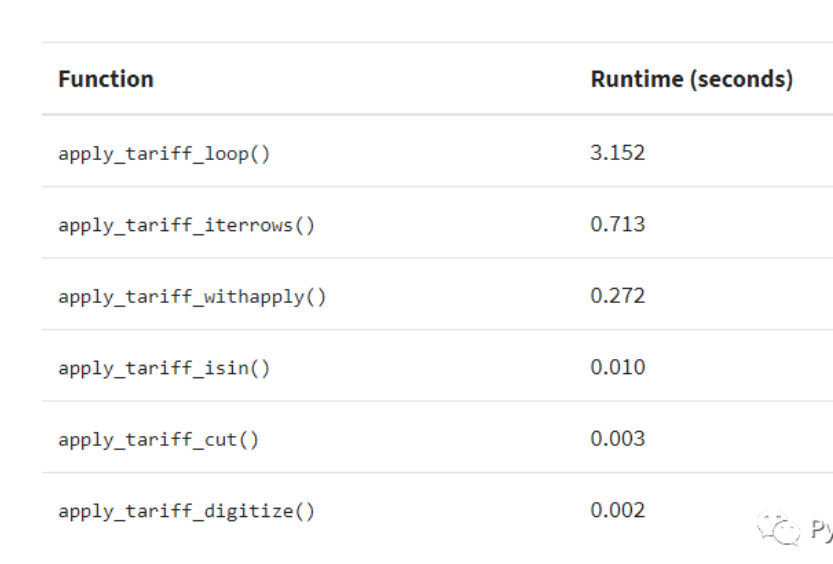833x564 pixels.
Task: Click the Function column header
Action: (106, 79)
